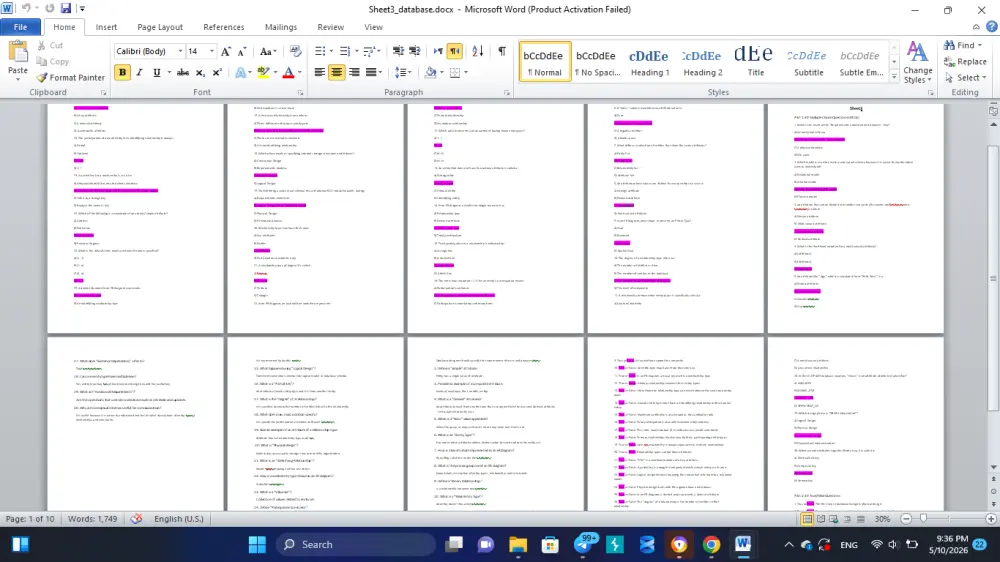1000x562 pixels.
Task: Click the Text Effects glowing A icon
Action: (x=240, y=72)
